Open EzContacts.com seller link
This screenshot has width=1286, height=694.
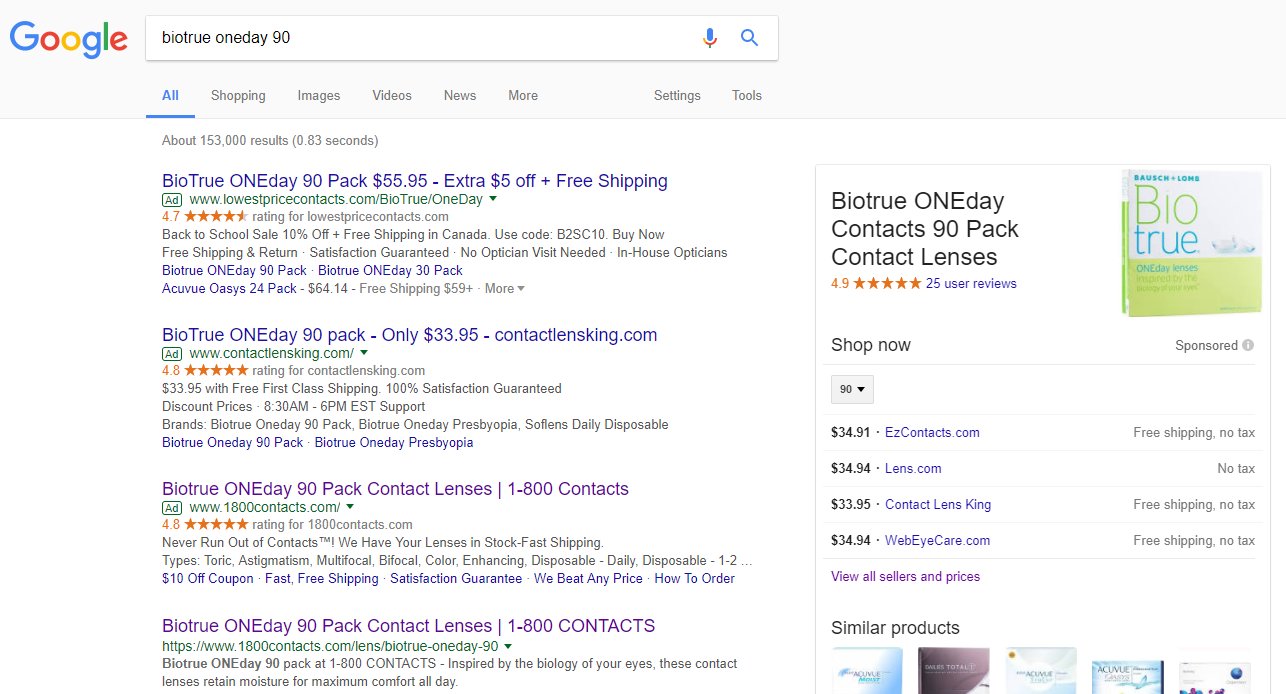coord(932,433)
